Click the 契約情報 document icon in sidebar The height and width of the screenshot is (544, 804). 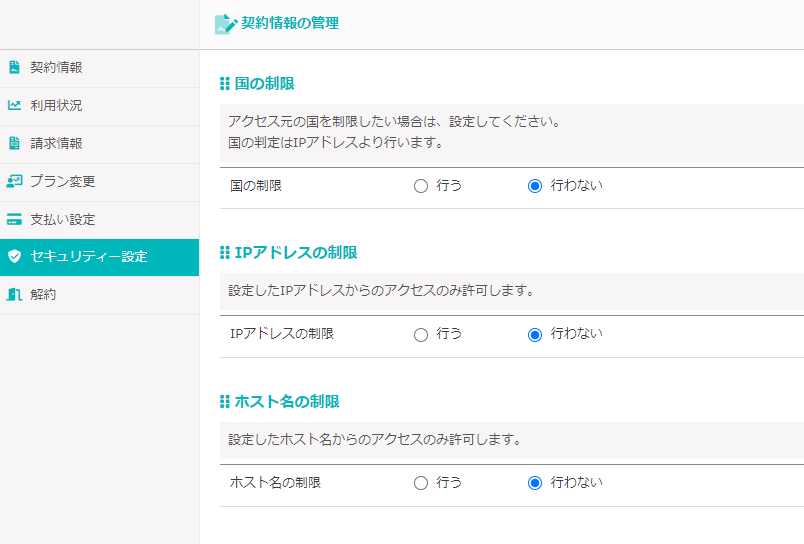[x=14, y=68]
